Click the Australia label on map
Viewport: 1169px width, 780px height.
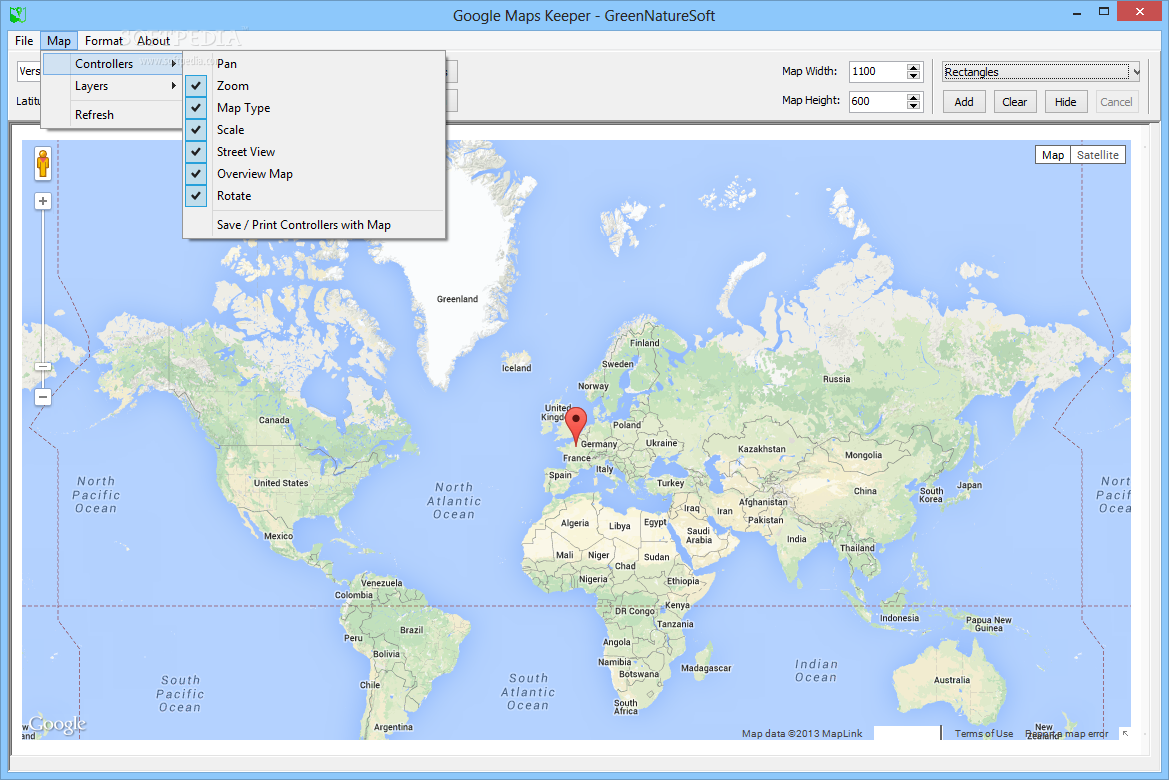[x=952, y=680]
